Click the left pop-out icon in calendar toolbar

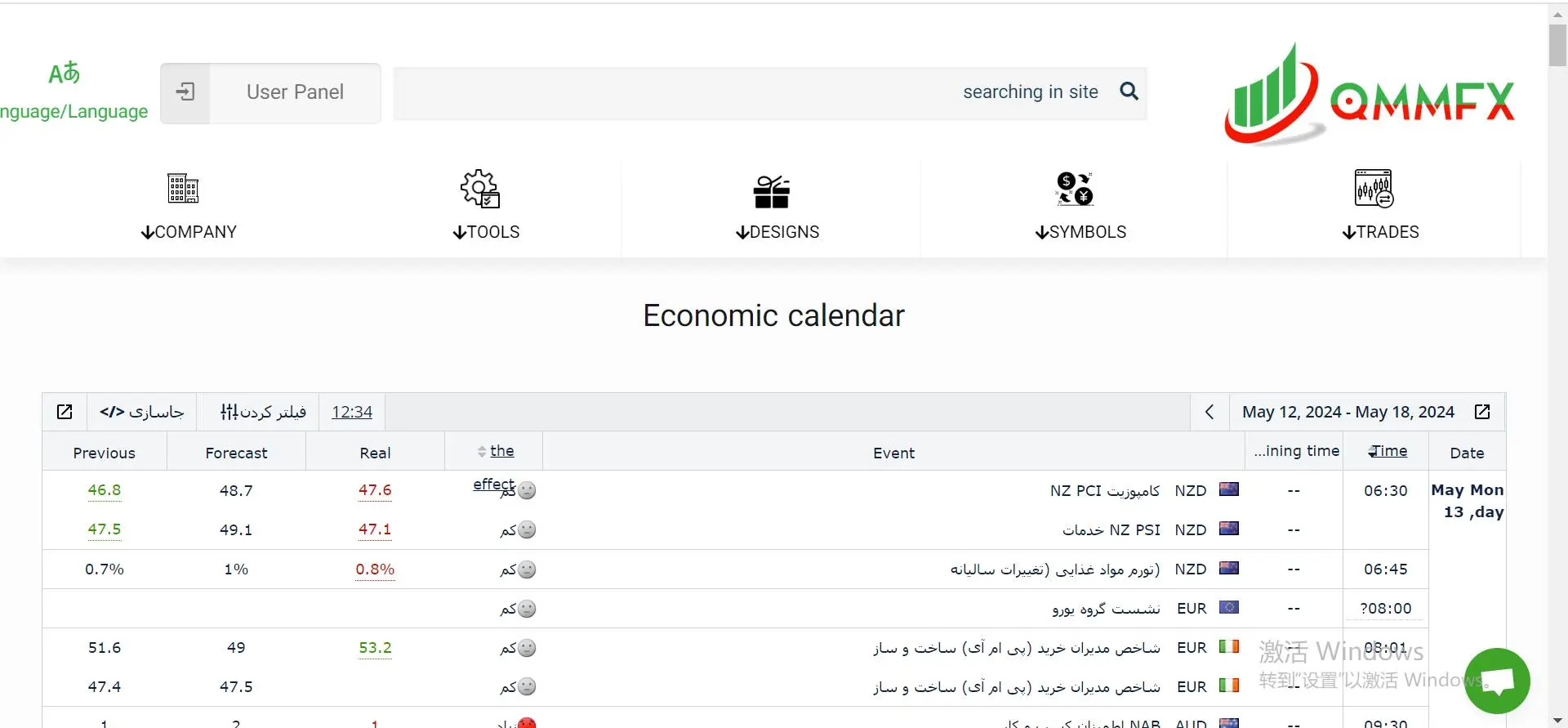pyautogui.click(x=65, y=412)
